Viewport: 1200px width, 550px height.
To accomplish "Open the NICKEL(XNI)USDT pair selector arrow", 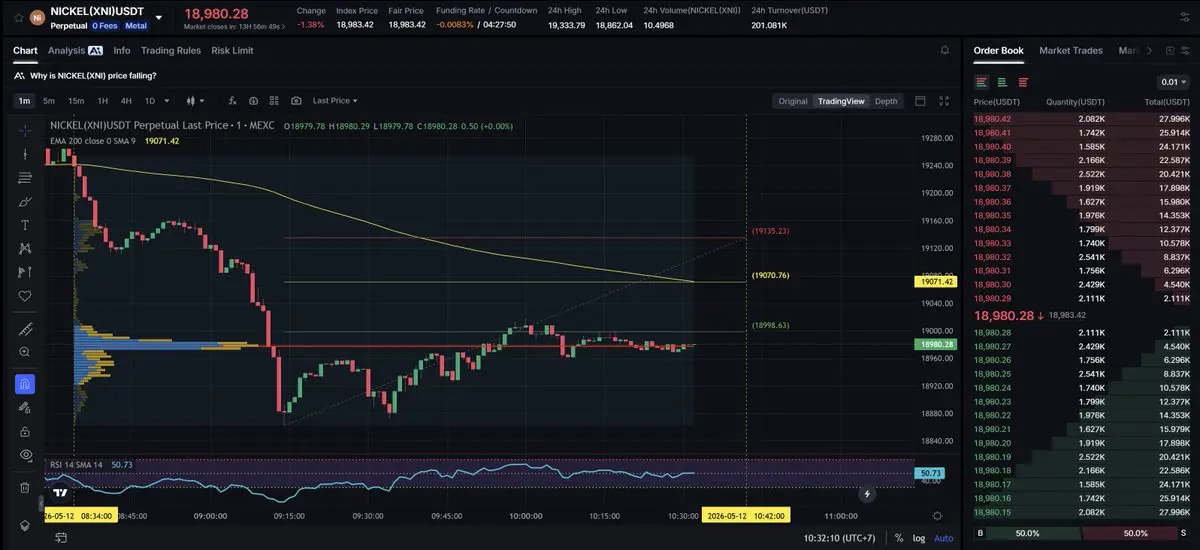I will tap(158, 17).
